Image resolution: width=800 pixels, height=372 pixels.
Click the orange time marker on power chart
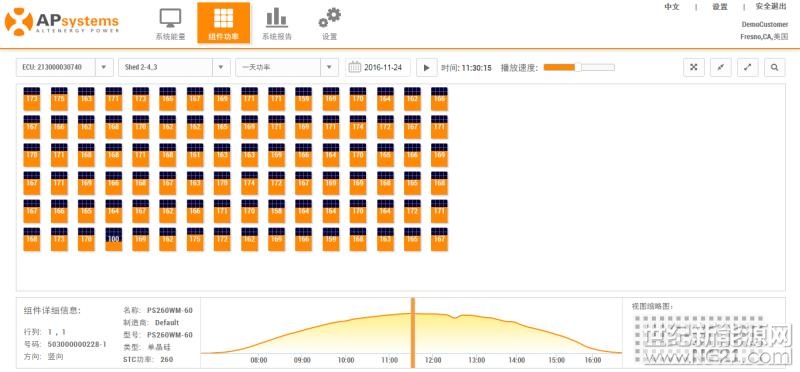coord(413,333)
